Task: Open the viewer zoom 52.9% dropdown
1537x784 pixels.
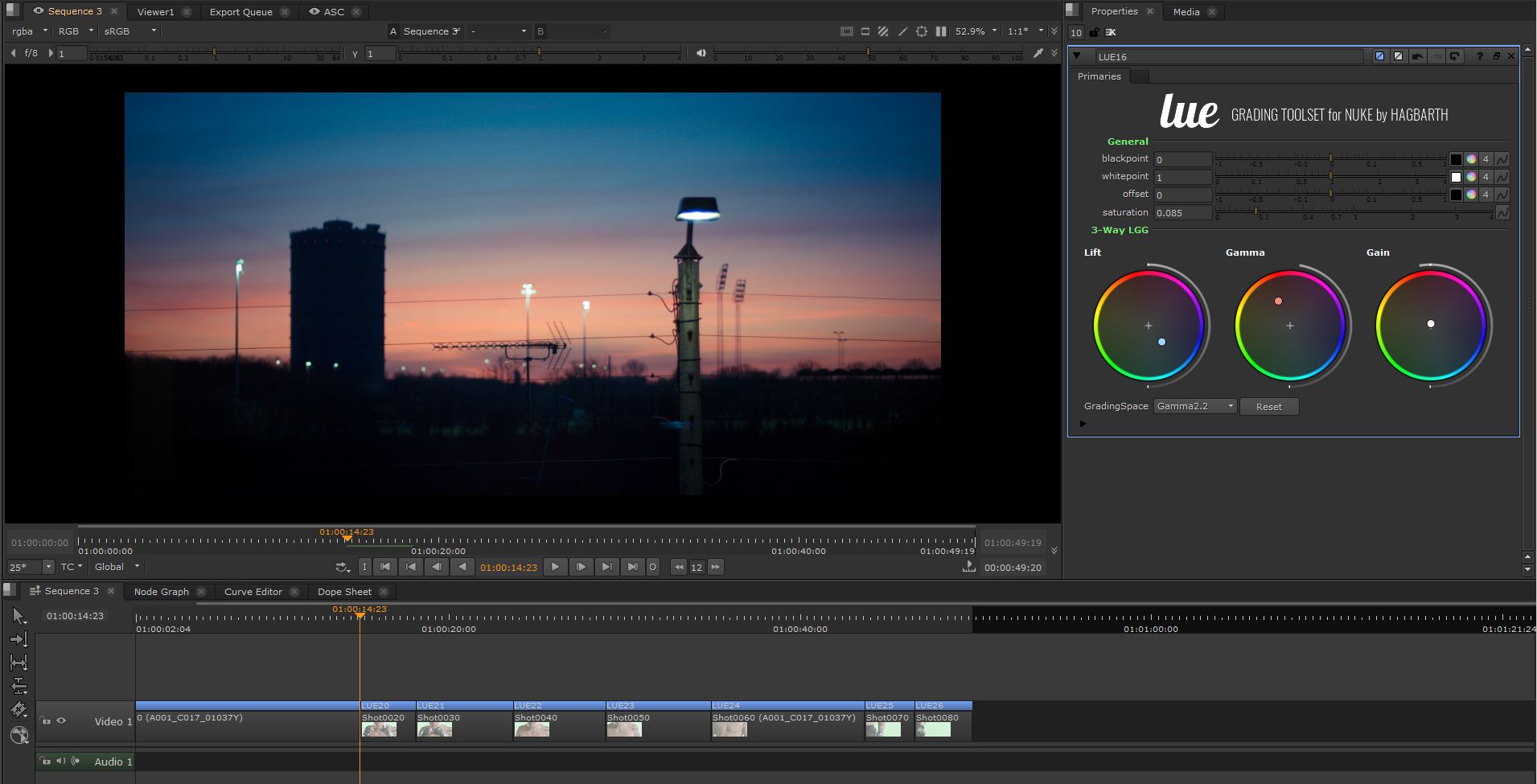Action: click(976, 31)
